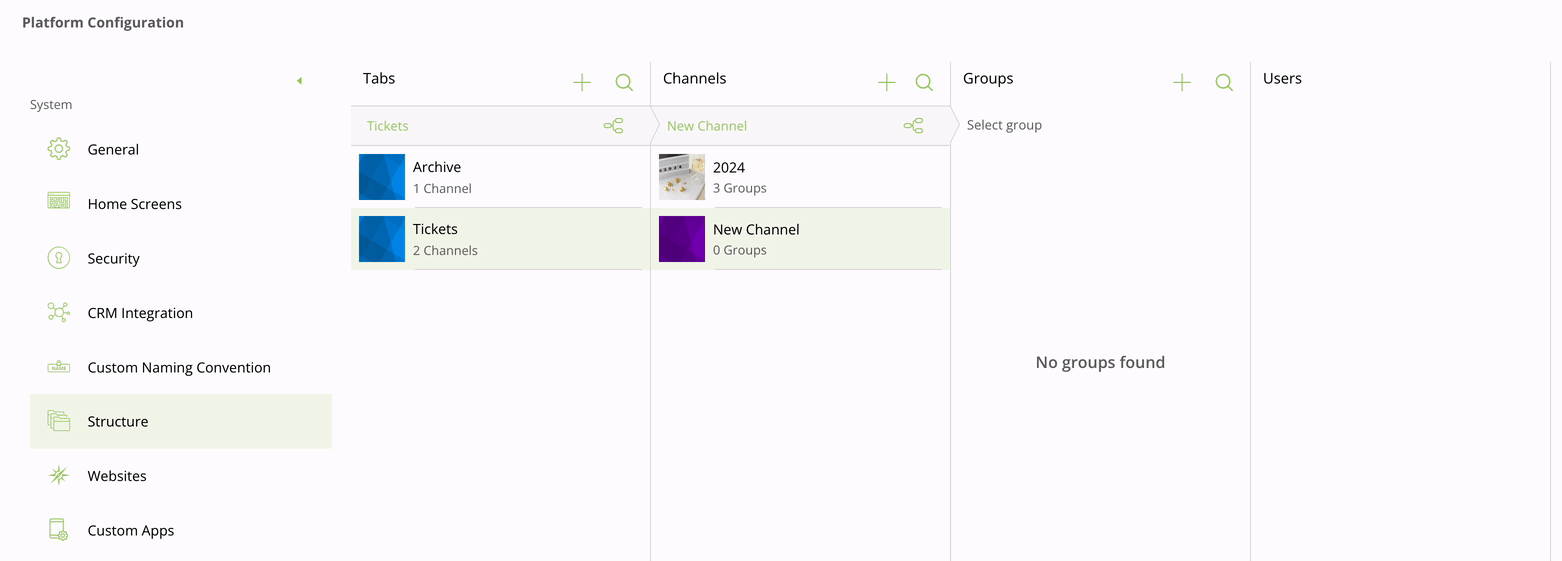Select the Archive tab row

coord(500,177)
